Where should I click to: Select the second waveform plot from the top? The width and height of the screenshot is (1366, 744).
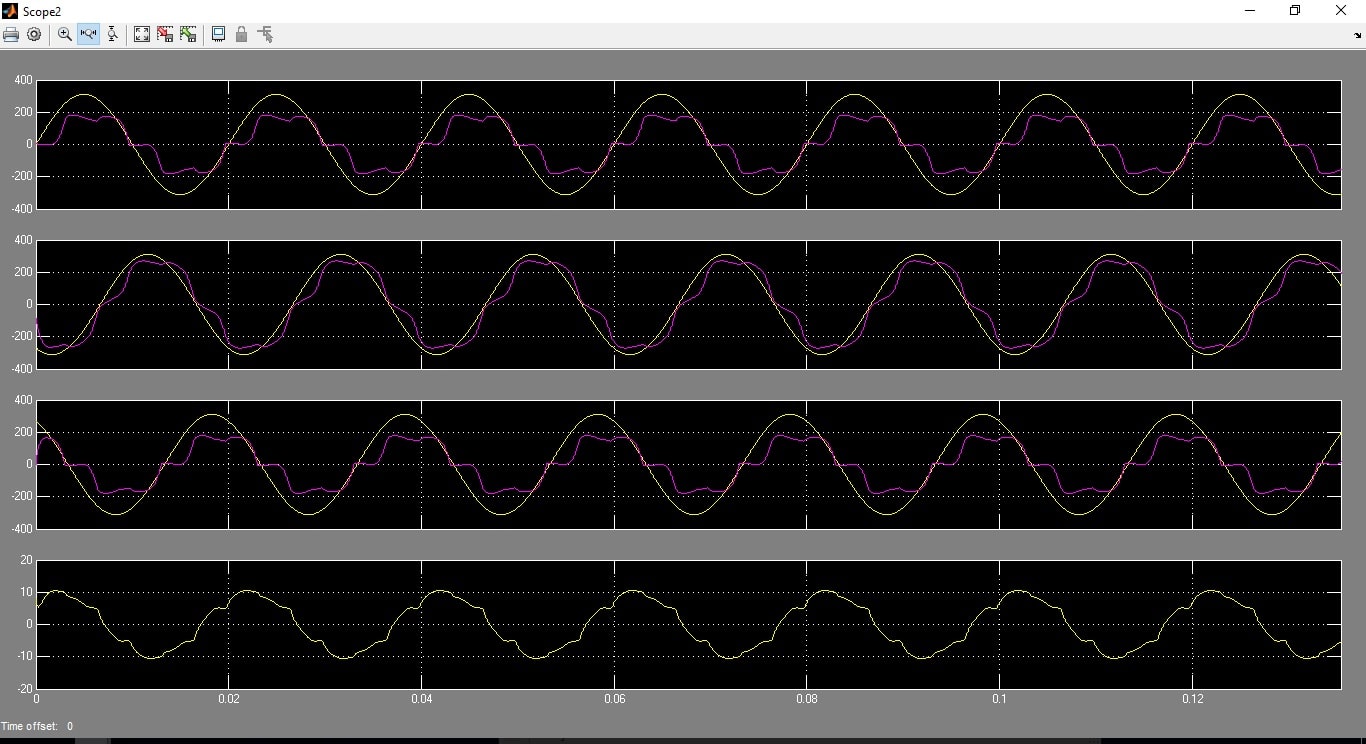point(688,304)
